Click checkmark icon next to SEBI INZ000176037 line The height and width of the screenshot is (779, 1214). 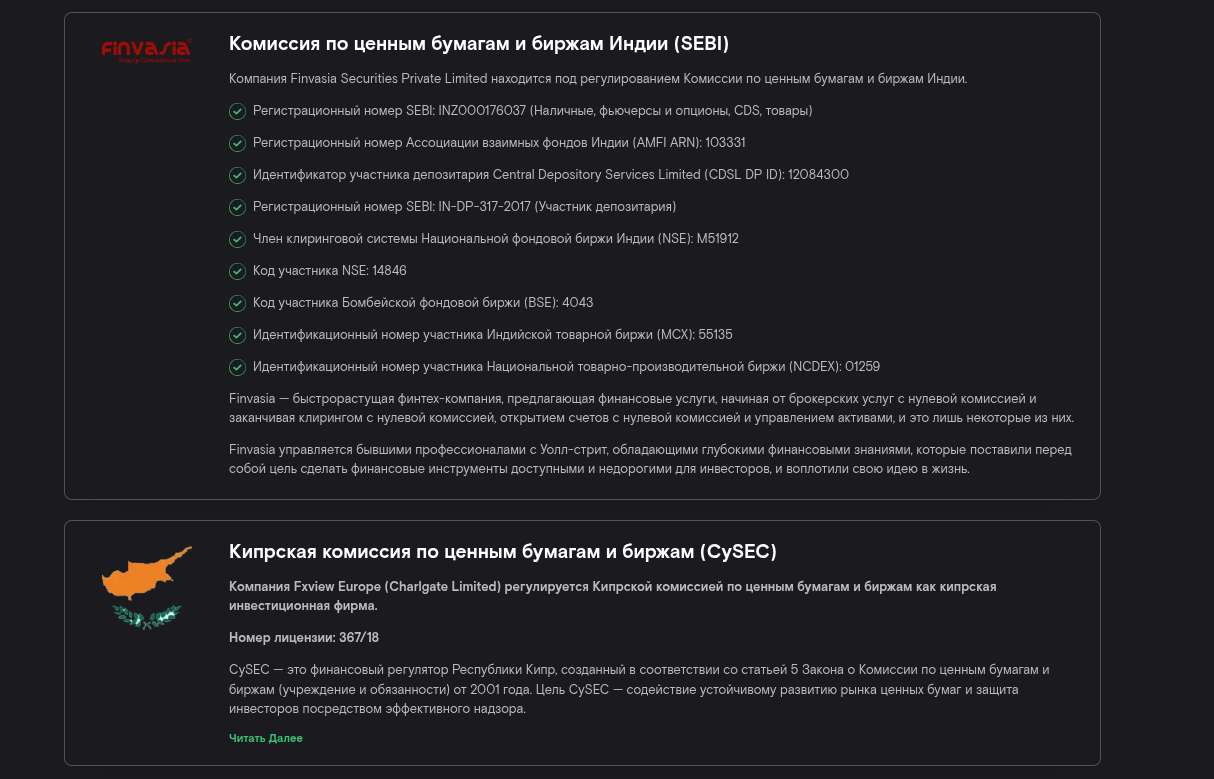[237, 111]
